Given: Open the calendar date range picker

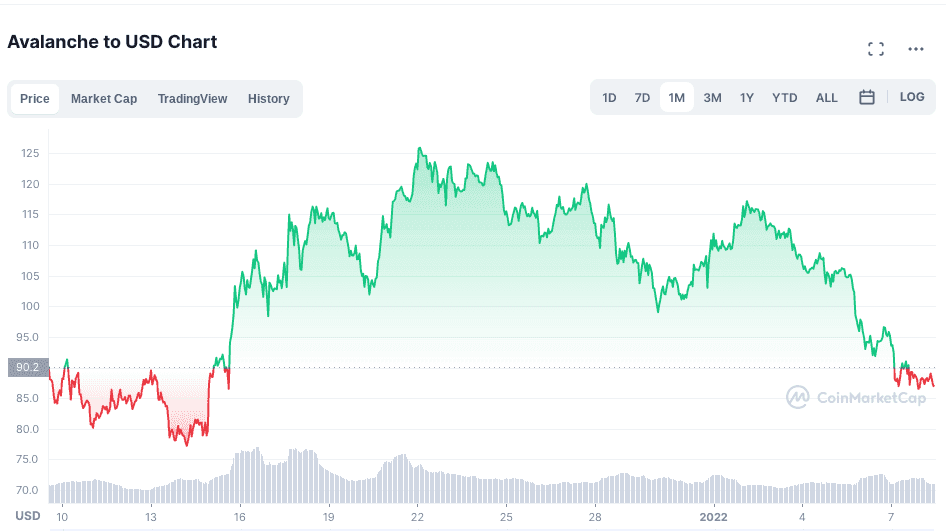Looking at the screenshot, I should [x=867, y=97].
